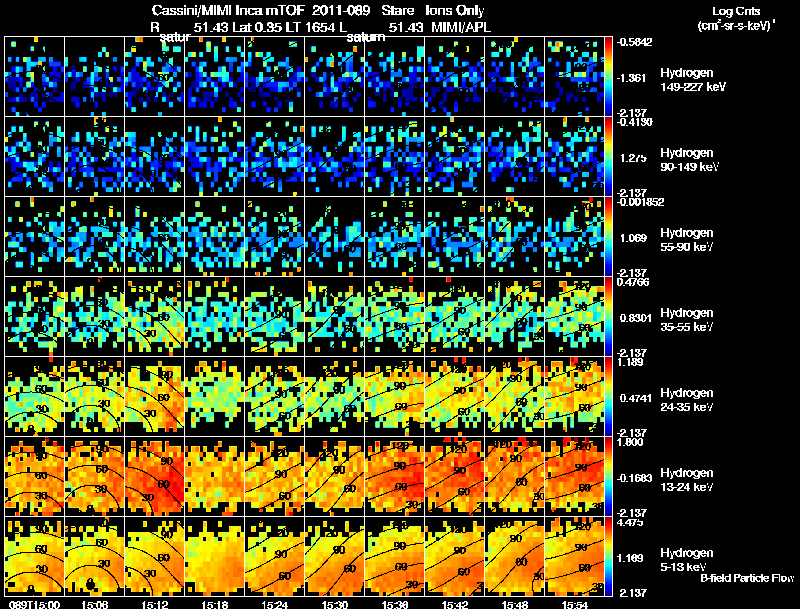Click the Hydrogen 55-90 keV row label
800x609 pixels.
coord(687,240)
